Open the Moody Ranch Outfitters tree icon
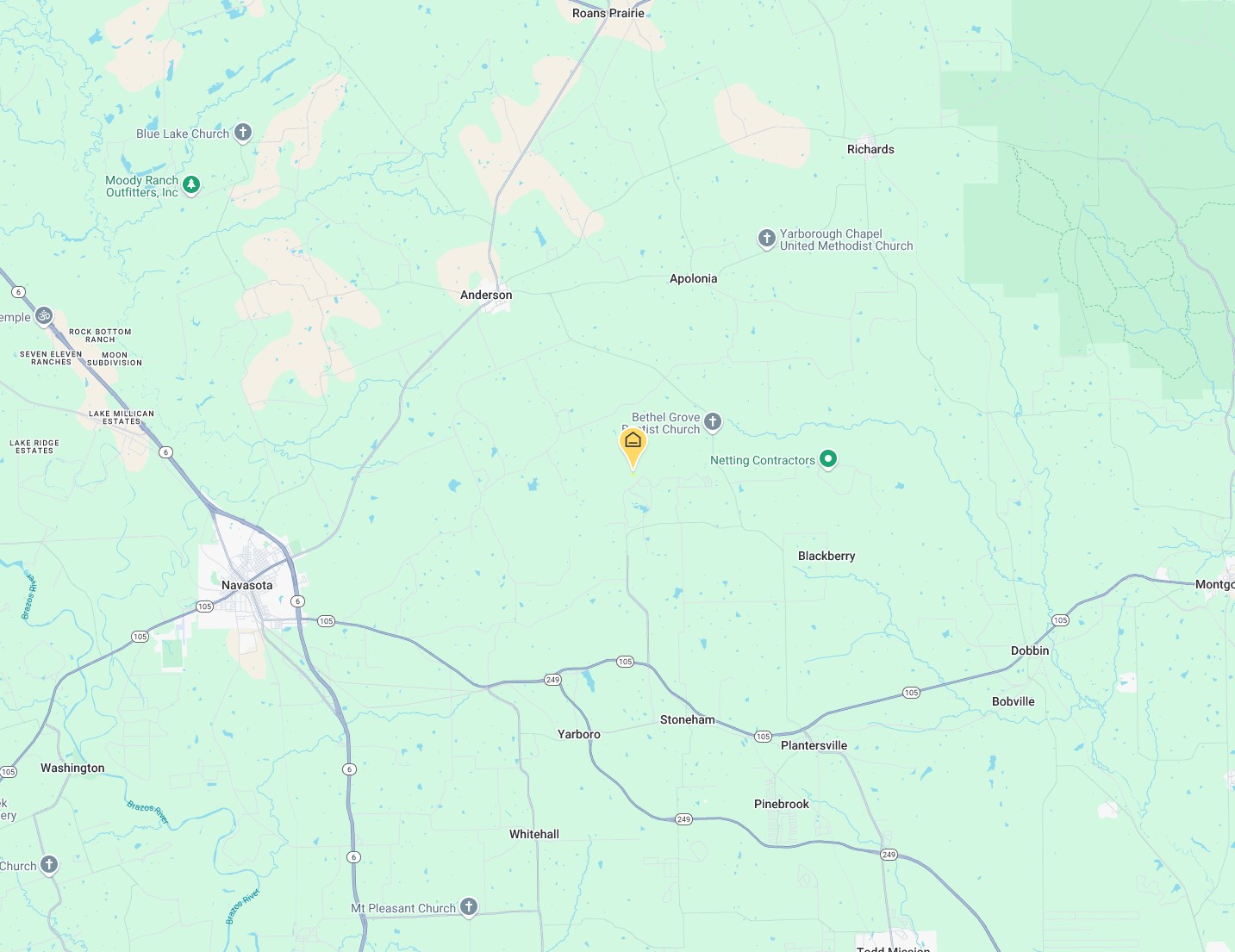The image size is (1235, 952). [x=191, y=185]
